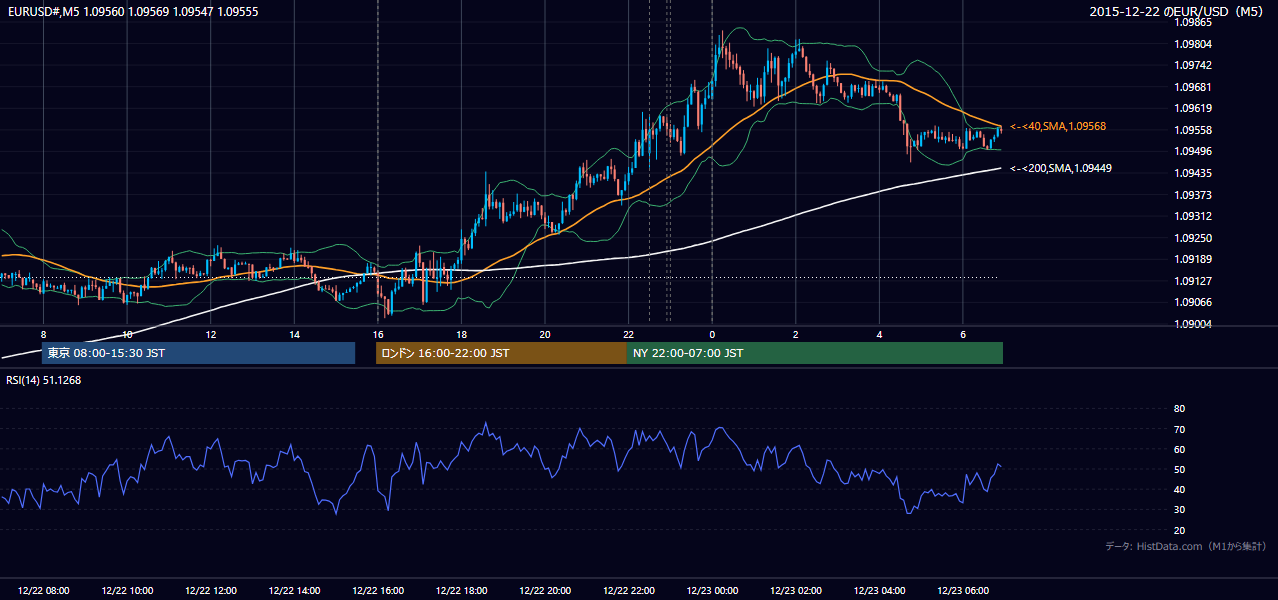Viewport: 1278px width, 600px height.
Task: Click the 12/22 18:00 bottom time label
Action: coord(461,590)
